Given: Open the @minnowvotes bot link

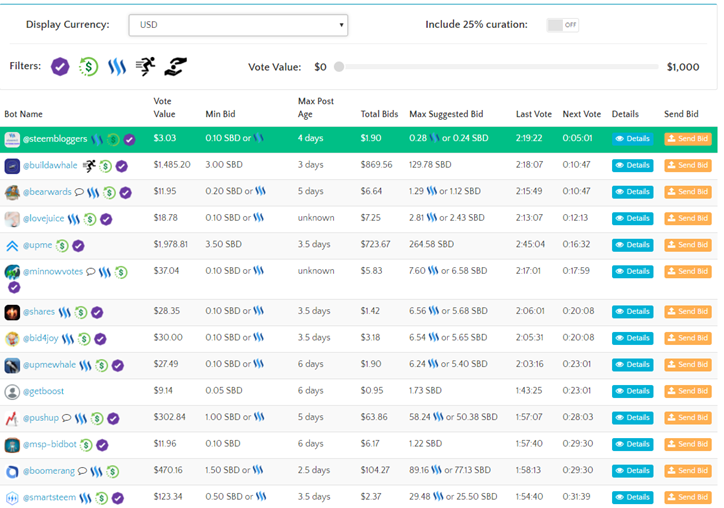Looking at the screenshot, I should (x=53, y=272).
